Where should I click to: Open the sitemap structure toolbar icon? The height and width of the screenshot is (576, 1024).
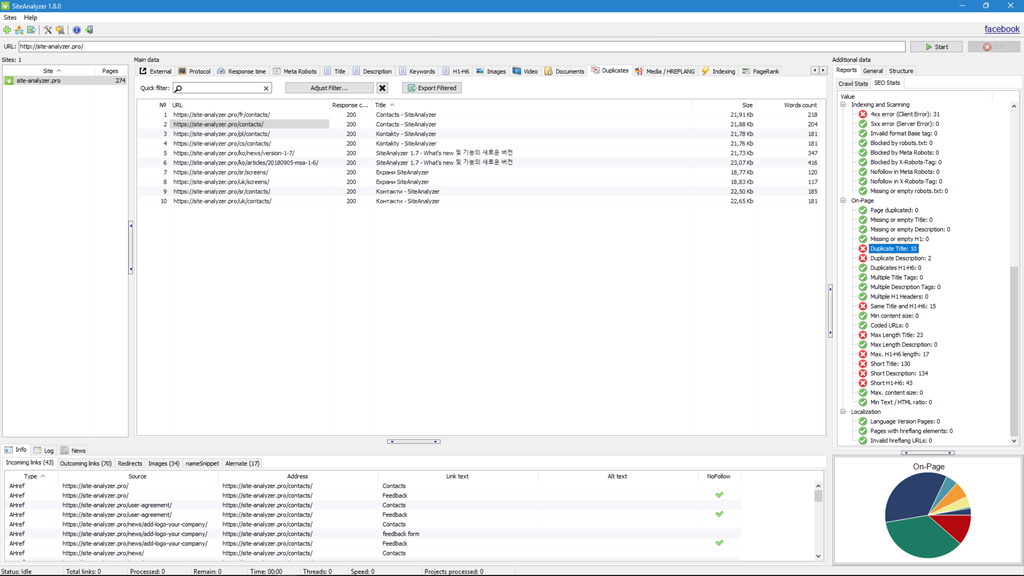pyautogui.click(x=19, y=30)
